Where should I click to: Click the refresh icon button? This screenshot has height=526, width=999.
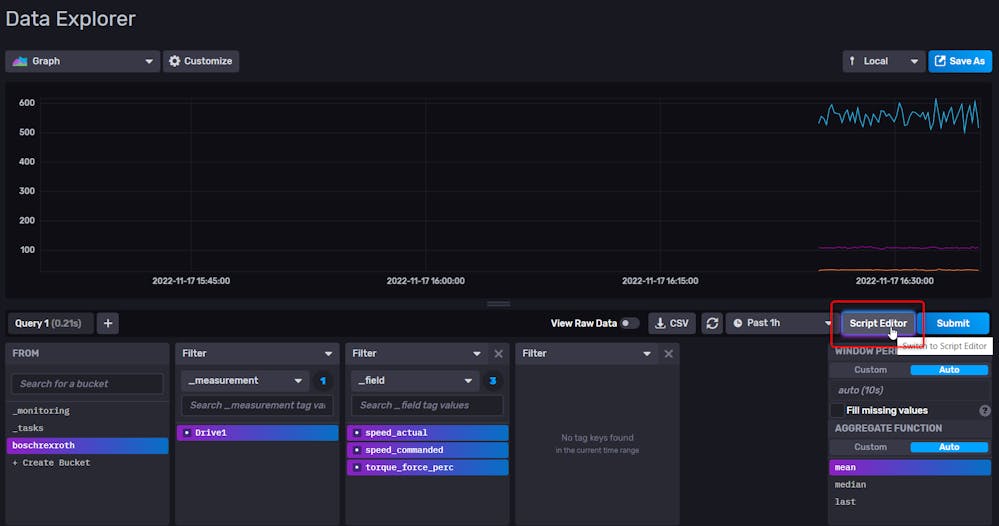pyautogui.click(x=712, y=323)
